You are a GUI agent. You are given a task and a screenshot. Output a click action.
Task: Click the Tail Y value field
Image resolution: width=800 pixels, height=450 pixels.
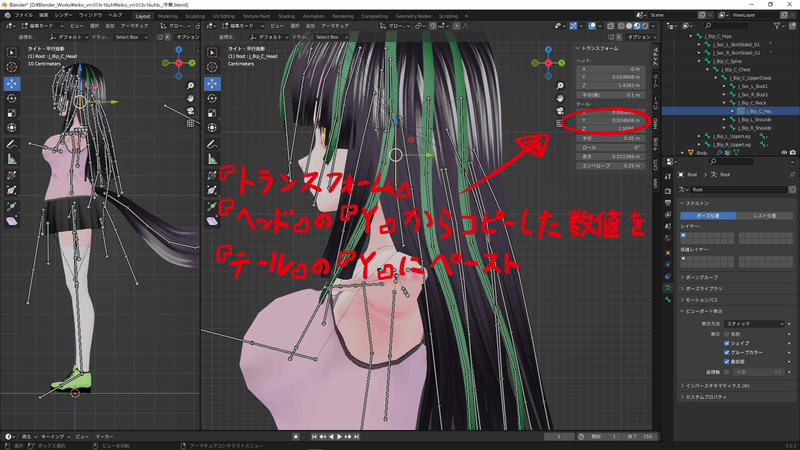click(x=610, y=120)
